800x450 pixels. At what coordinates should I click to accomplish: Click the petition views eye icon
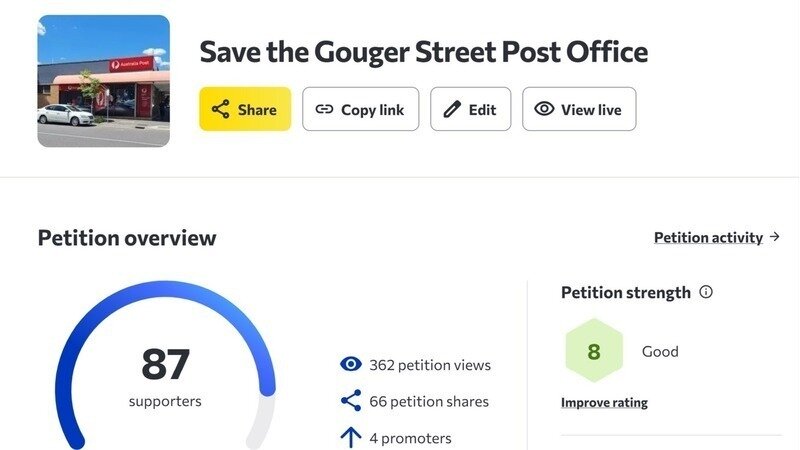pos(351,364)
